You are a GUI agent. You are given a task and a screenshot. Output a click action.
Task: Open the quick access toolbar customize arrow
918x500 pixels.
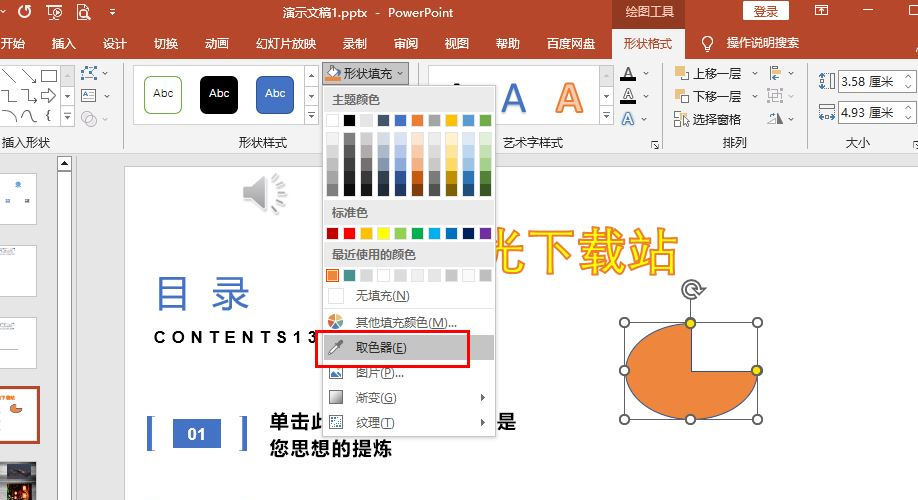pos(112,12)
